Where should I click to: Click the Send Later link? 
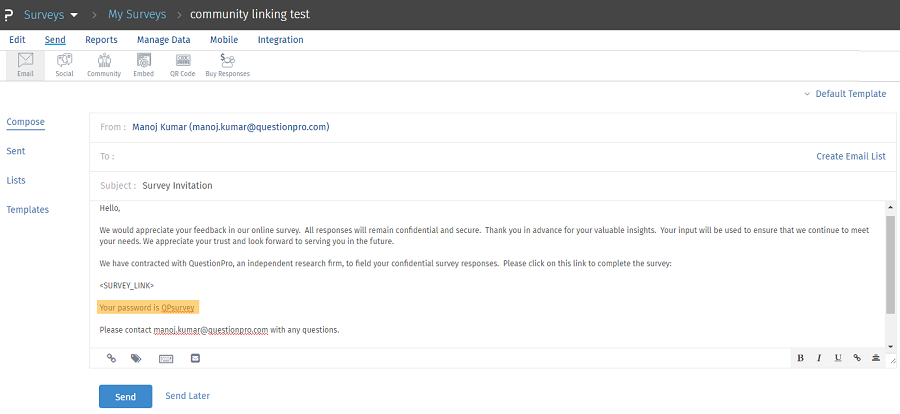(x=187, y=396)
